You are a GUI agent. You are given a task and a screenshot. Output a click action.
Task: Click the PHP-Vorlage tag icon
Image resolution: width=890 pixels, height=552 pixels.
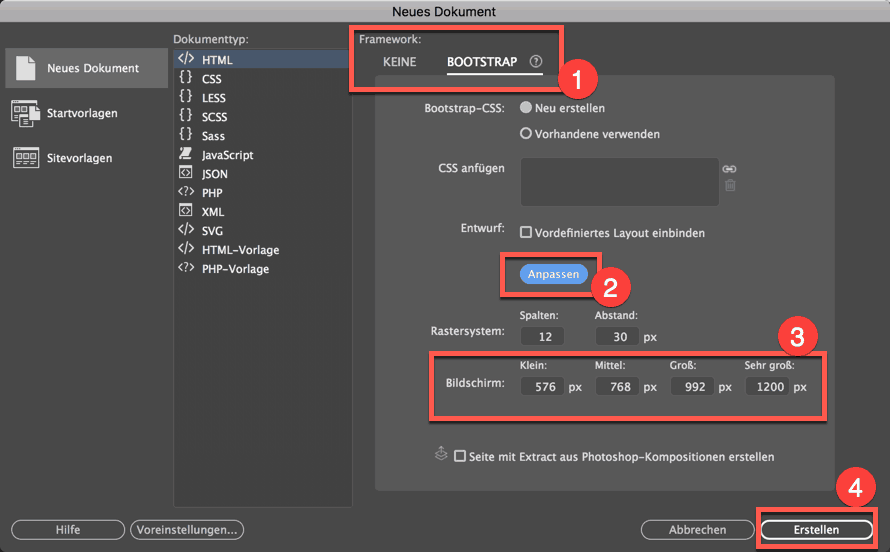coord(186,267)
